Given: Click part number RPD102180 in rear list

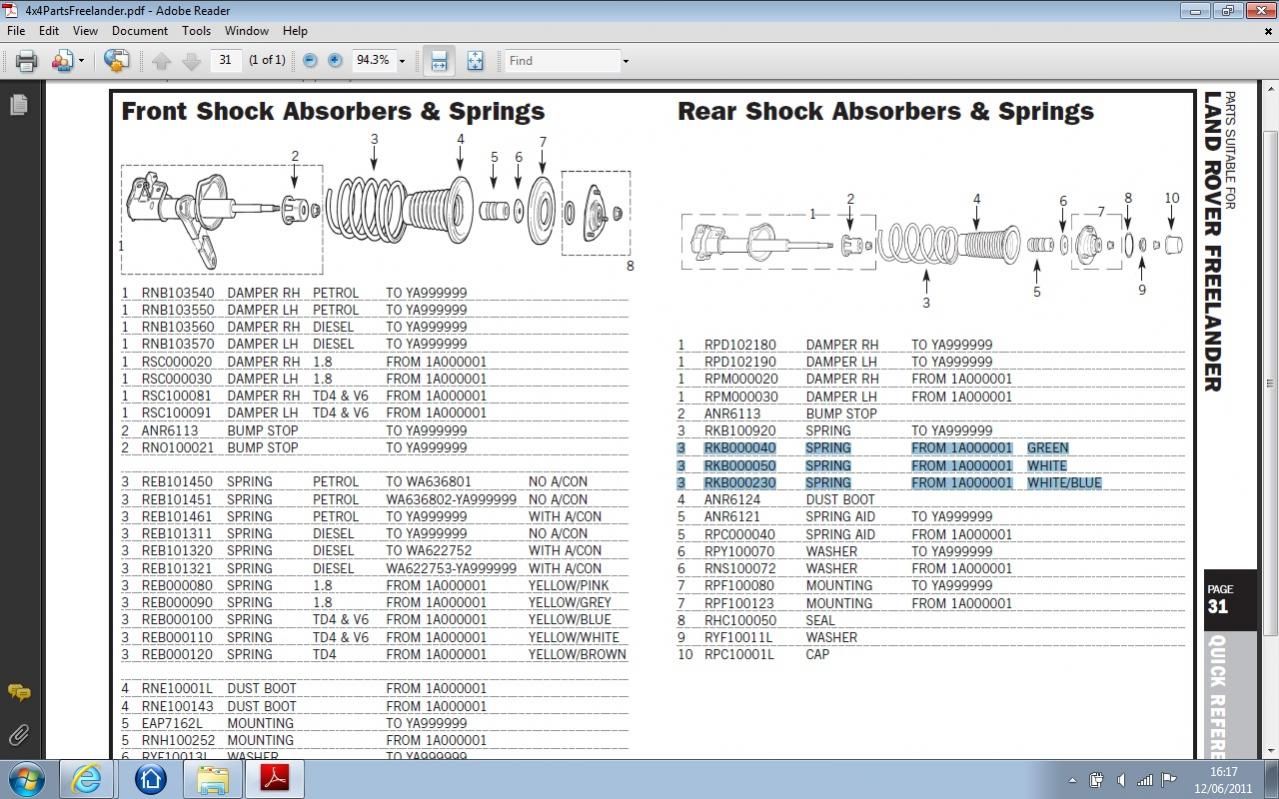Looking at the screenshot, I should 740,345.
